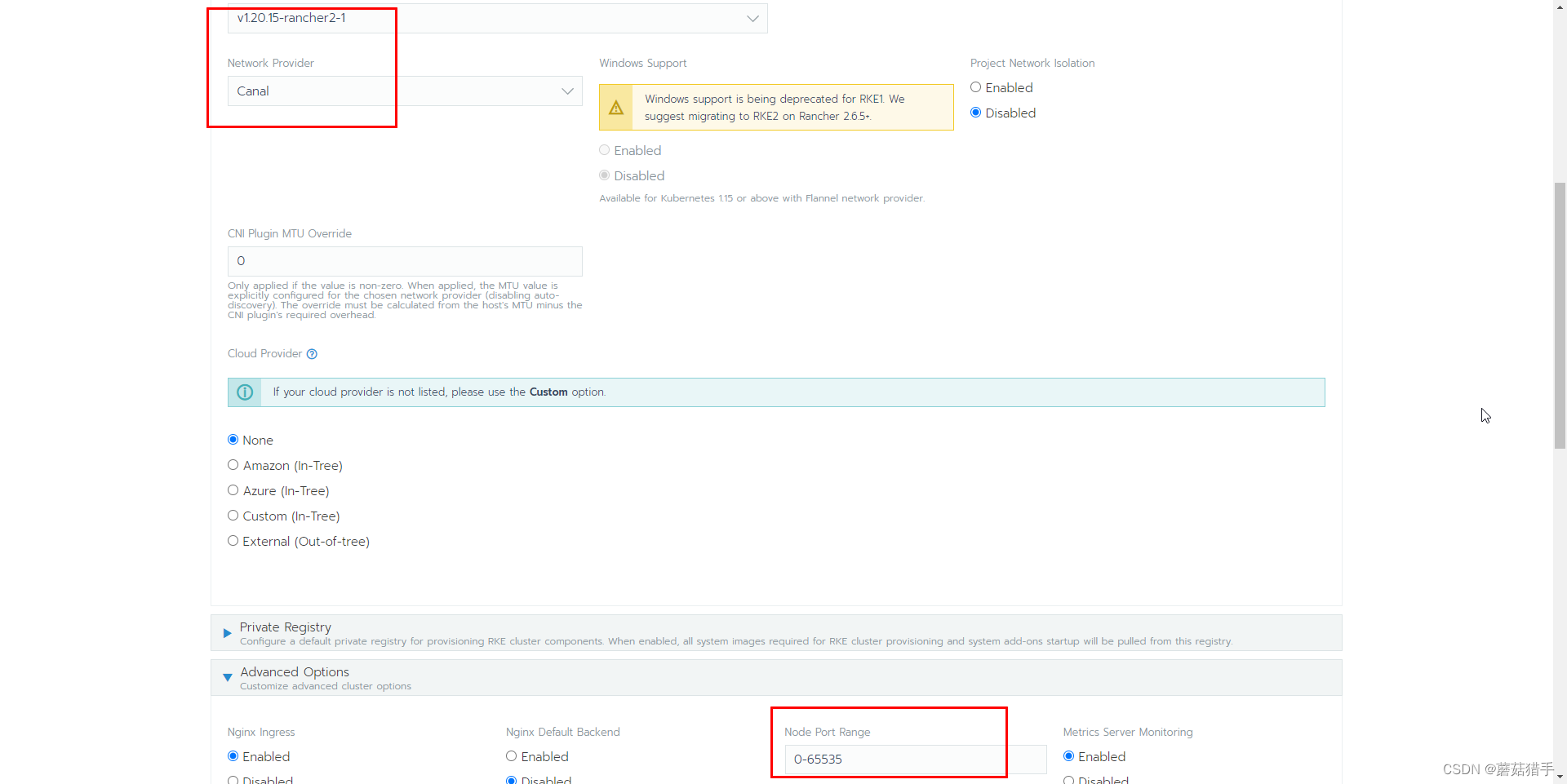Select None as cloud provider
The width and height of the screenshot is (1567, 784).
(233, 440)
